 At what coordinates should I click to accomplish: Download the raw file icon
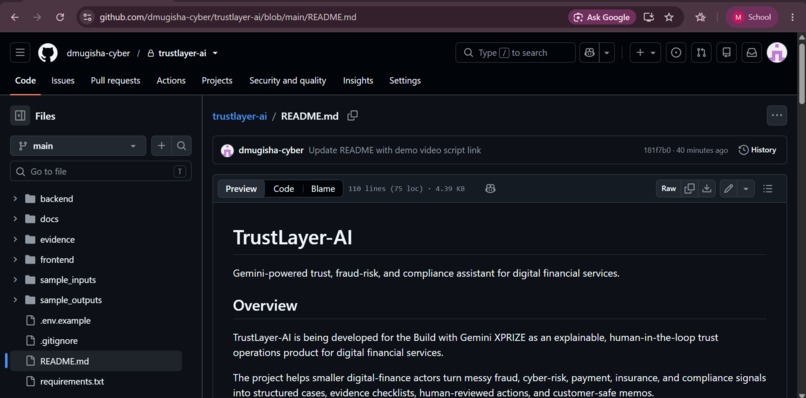[x=707, y=189]
